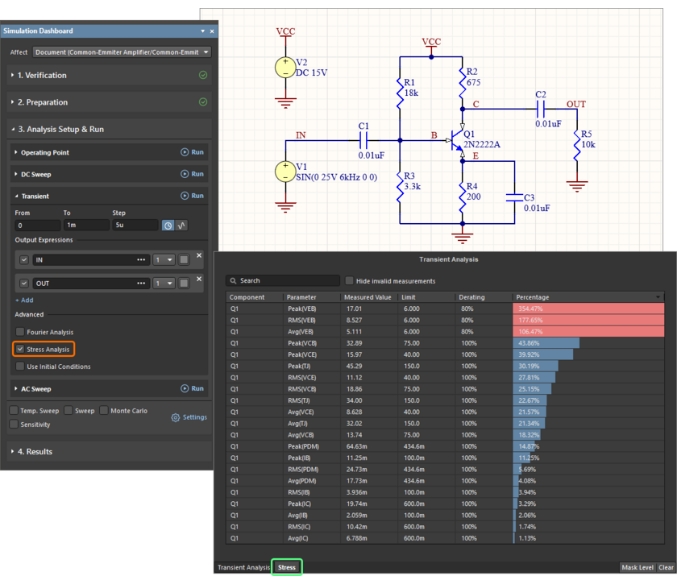
Task: Select capacitor C2 in schematic
Action: pos(540,109)
